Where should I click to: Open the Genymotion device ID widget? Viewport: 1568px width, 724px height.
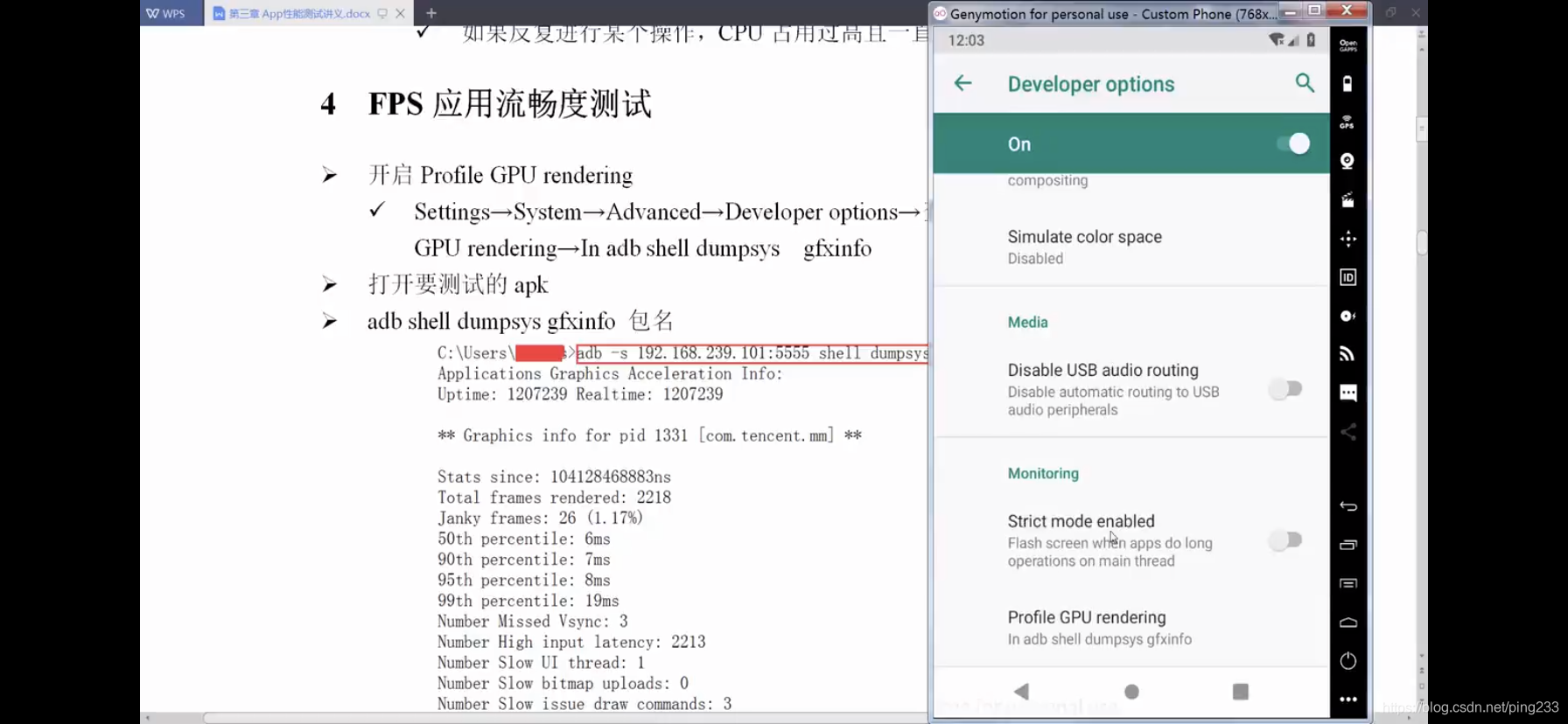pos(1347,277)
